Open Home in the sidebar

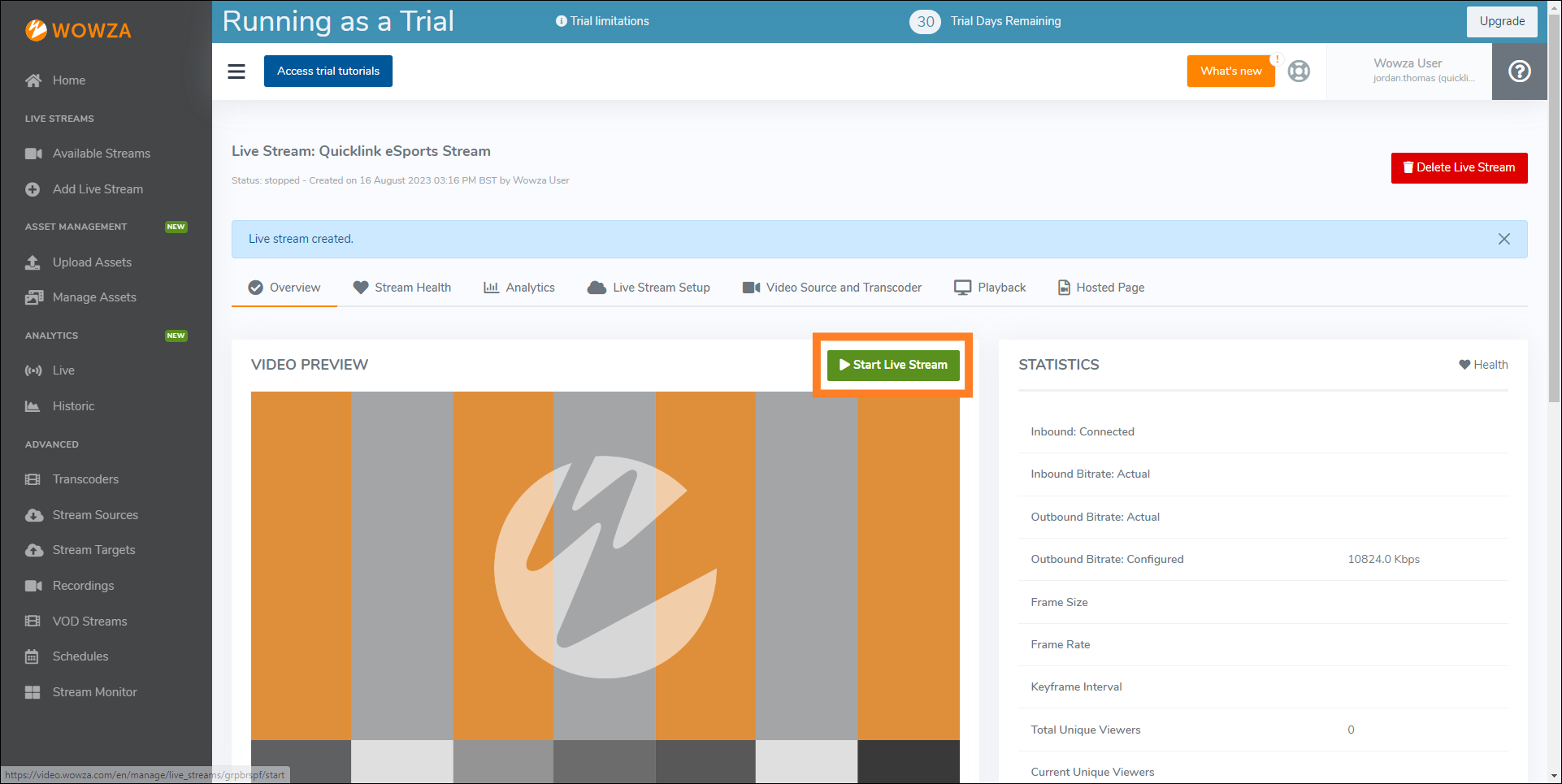[x=68, y=80]
